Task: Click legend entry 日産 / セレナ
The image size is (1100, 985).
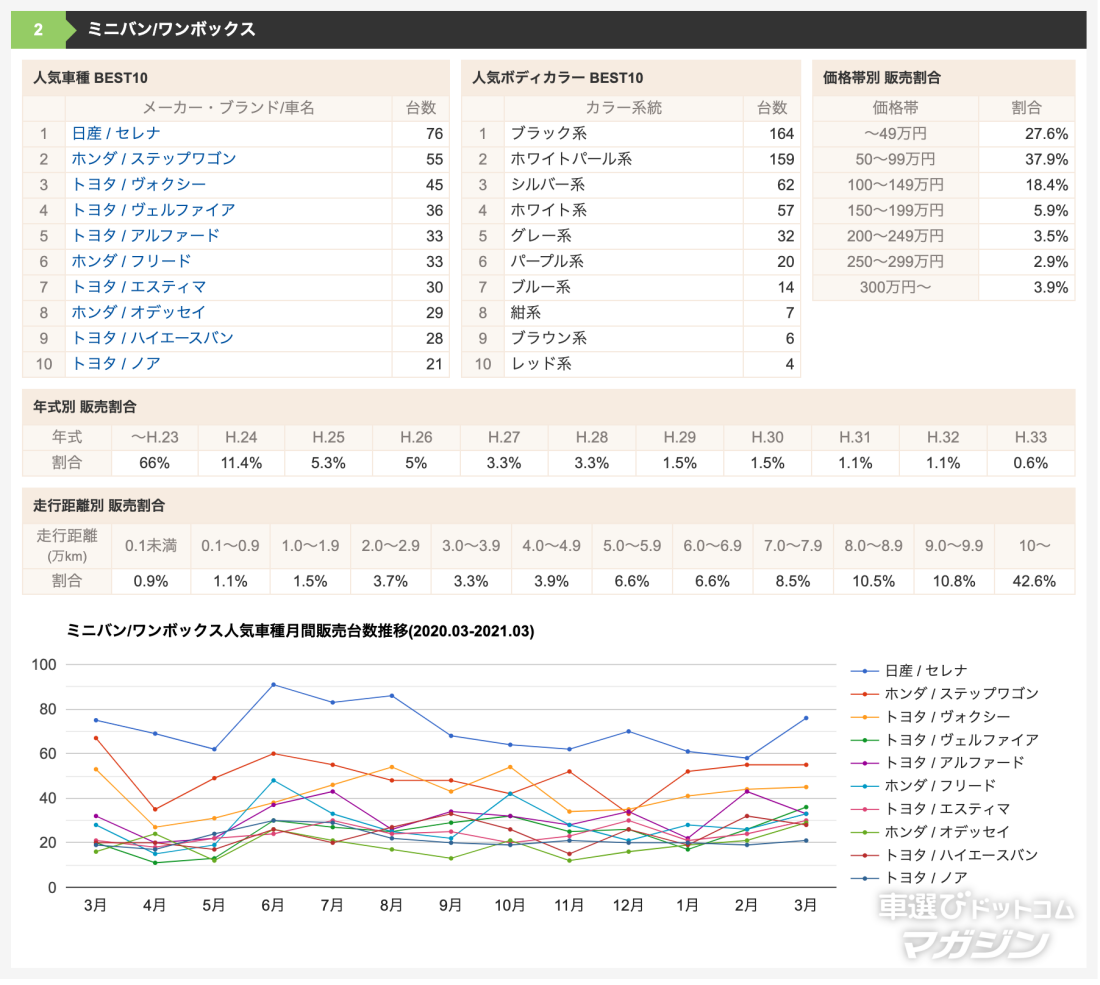Action: coord(908,671)
